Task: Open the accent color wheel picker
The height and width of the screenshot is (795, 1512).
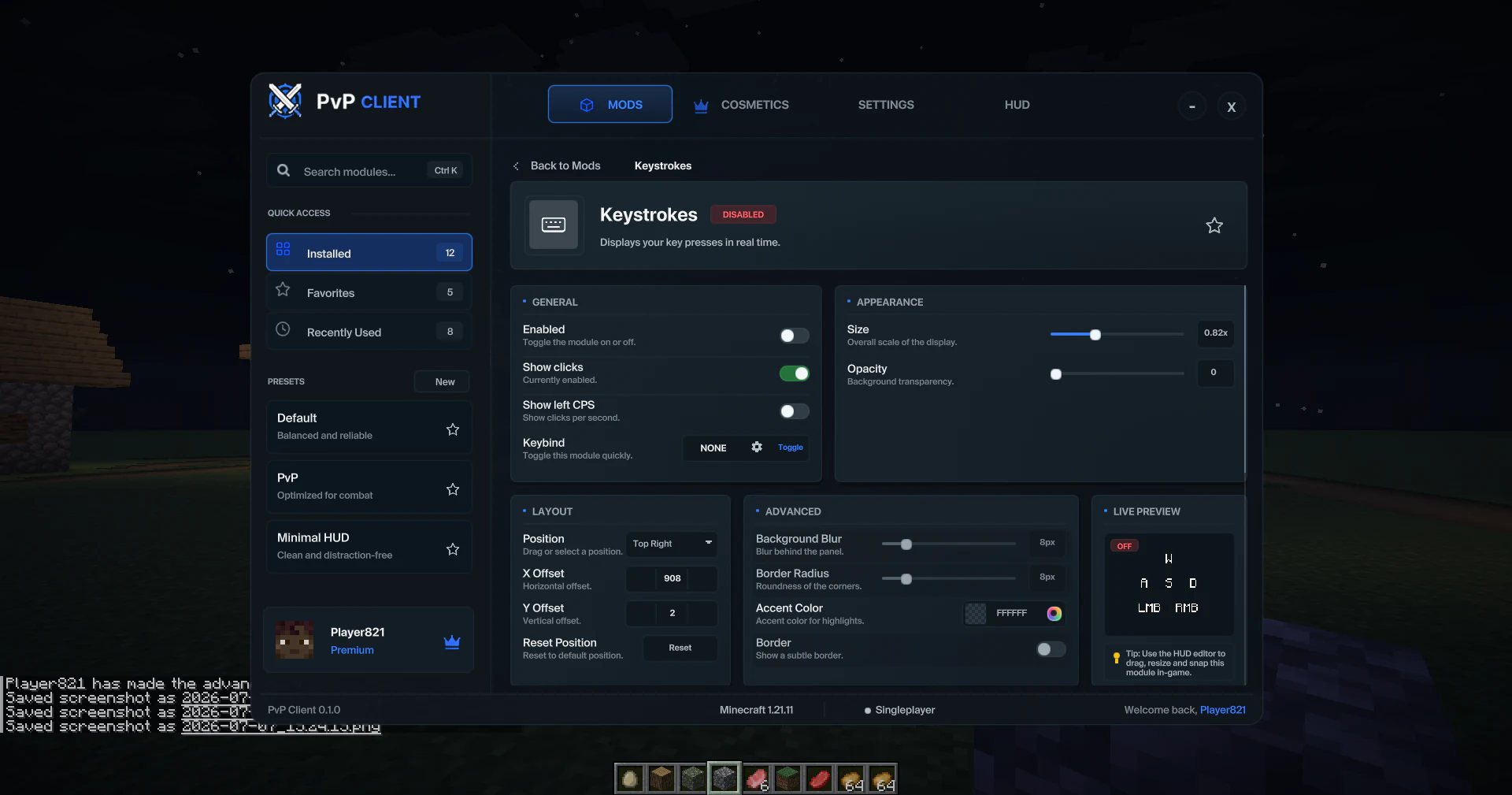Action: click(1054, 614)
